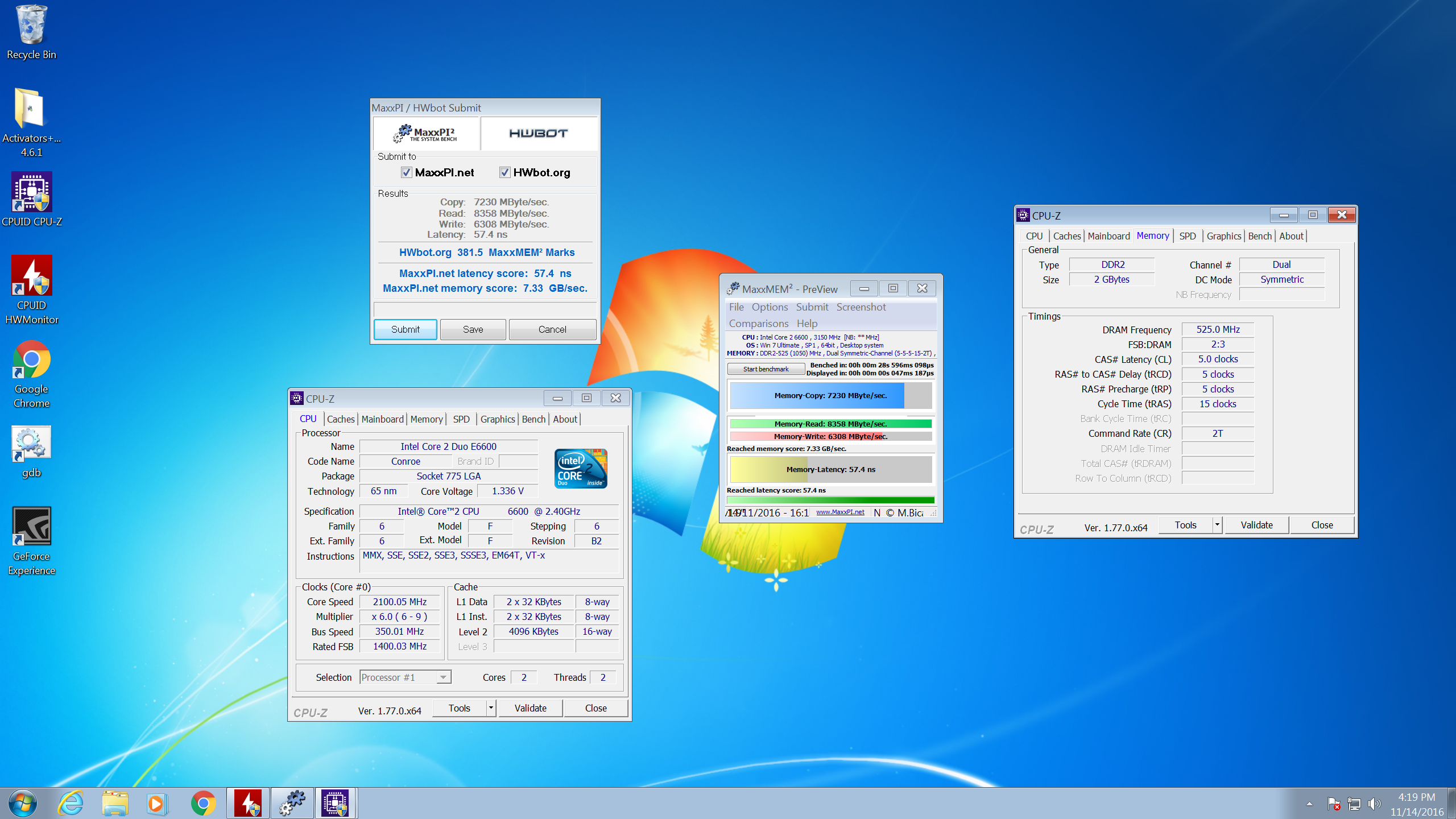The image size is (1456, 819).
Task: Click the CPU-Z title bar icon in the Memory window
Action: click(1023, 215)
